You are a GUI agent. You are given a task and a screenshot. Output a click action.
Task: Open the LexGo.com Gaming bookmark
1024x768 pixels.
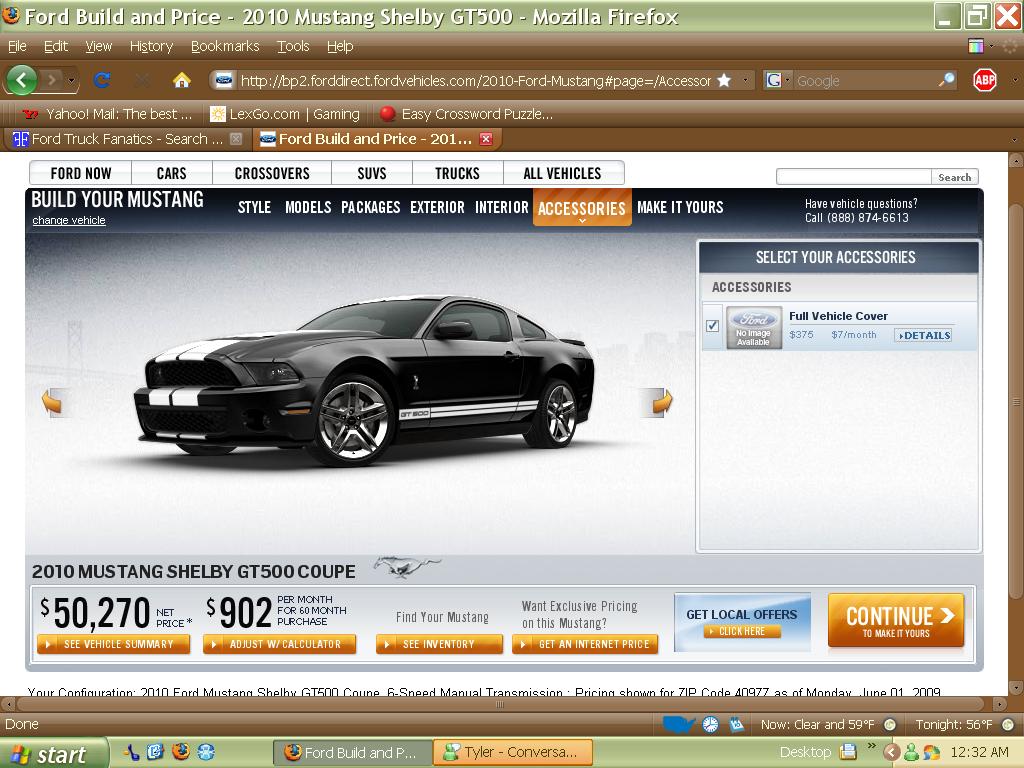(285, 114)
